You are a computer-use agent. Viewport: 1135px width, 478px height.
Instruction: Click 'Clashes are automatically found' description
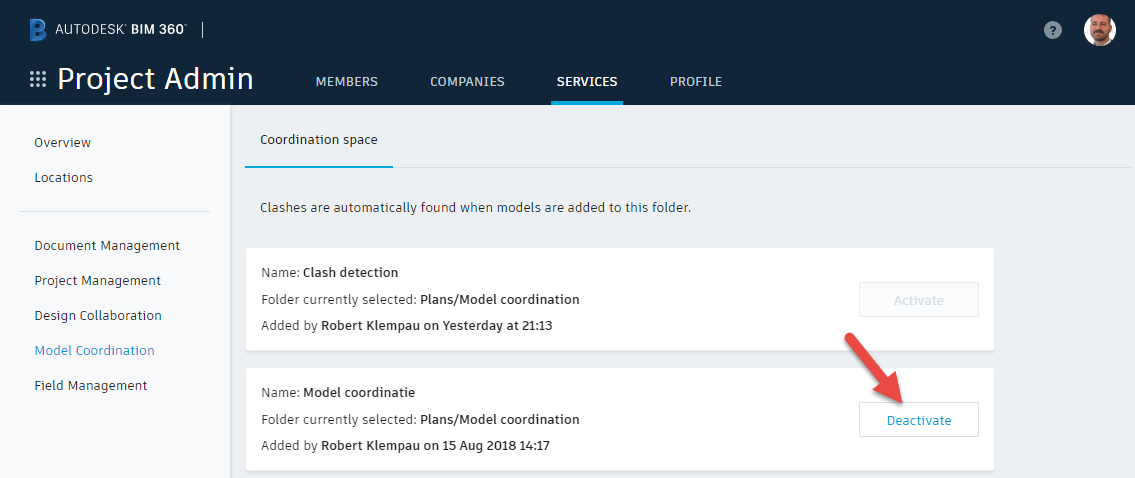click(476, 208)
